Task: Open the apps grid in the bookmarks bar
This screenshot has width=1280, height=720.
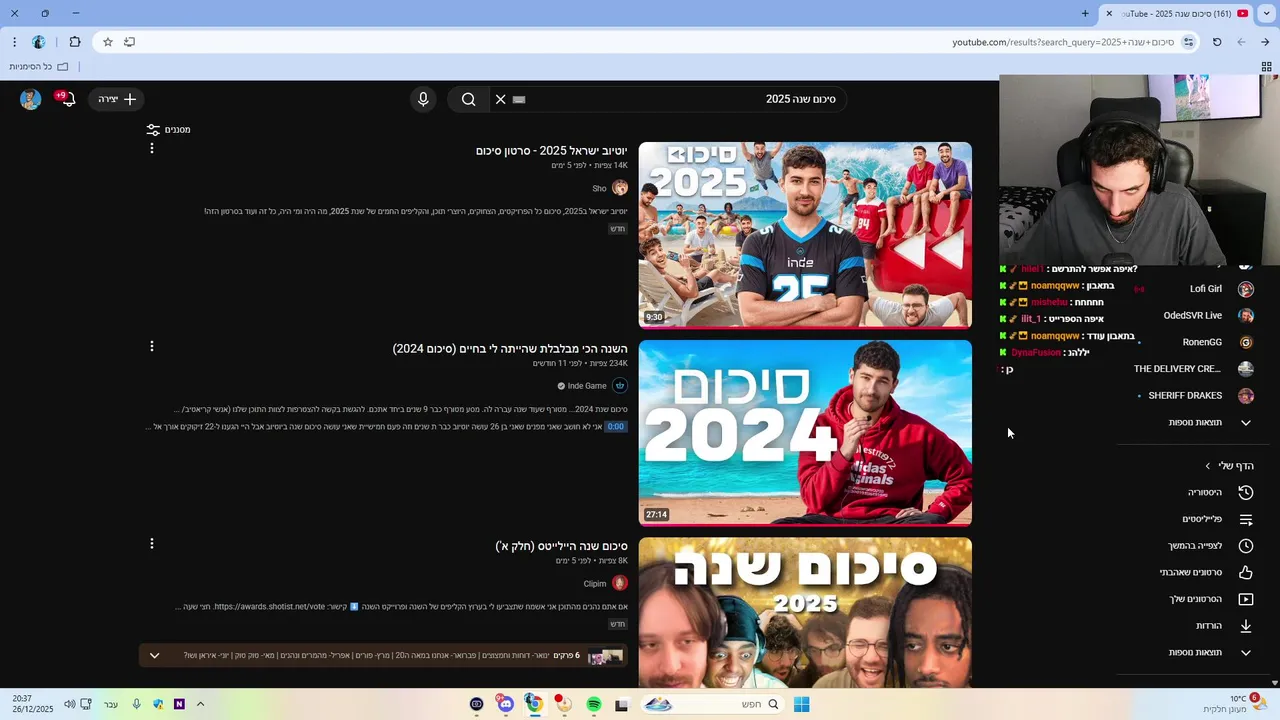Action: pos(1266,67)
